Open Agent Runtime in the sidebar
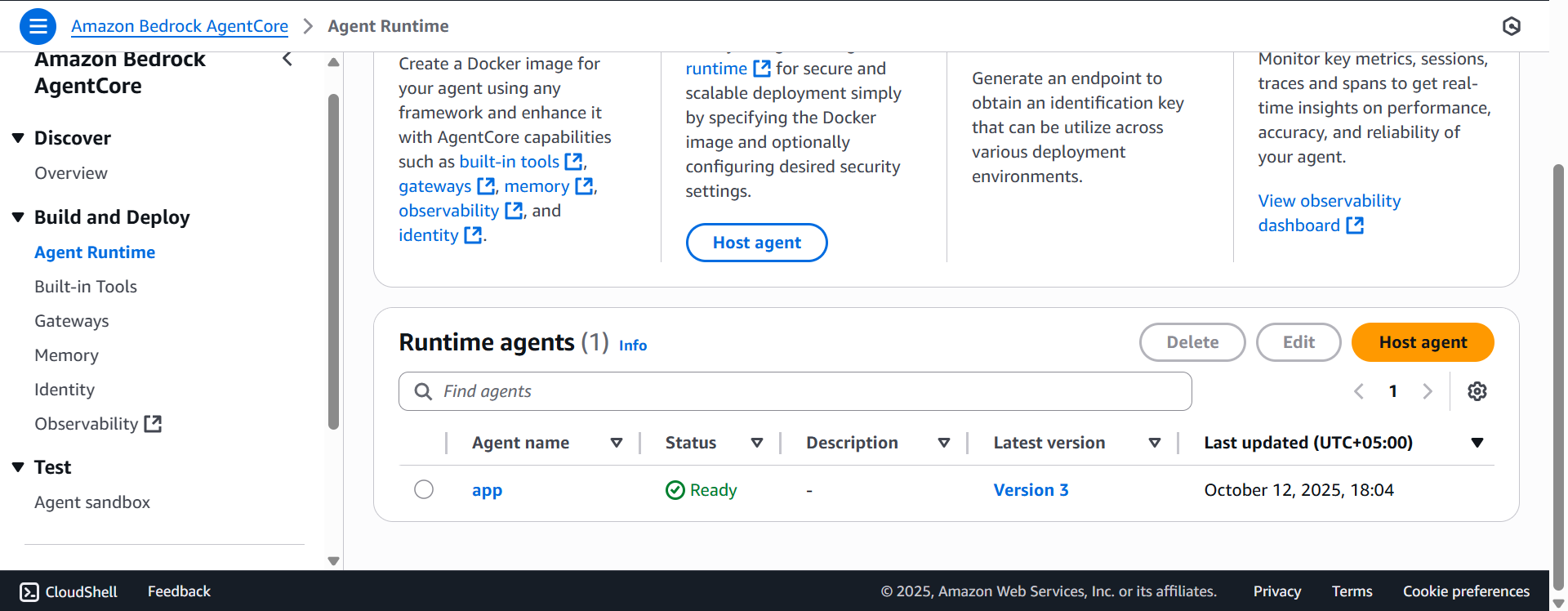 click(x=95, y=252)
